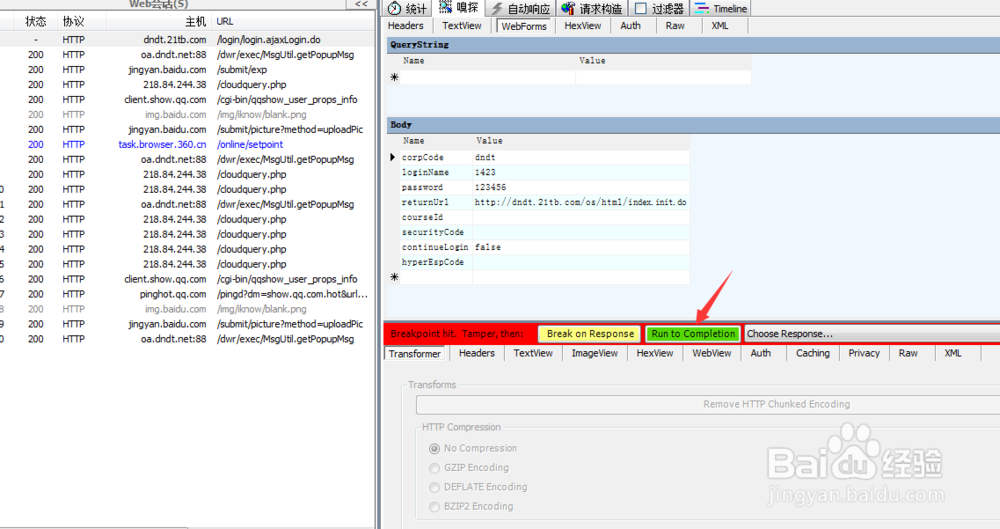This screenshot has height=529, width=1000.
Task: Click the Body grid new-row asterisk
Action: 394,277
